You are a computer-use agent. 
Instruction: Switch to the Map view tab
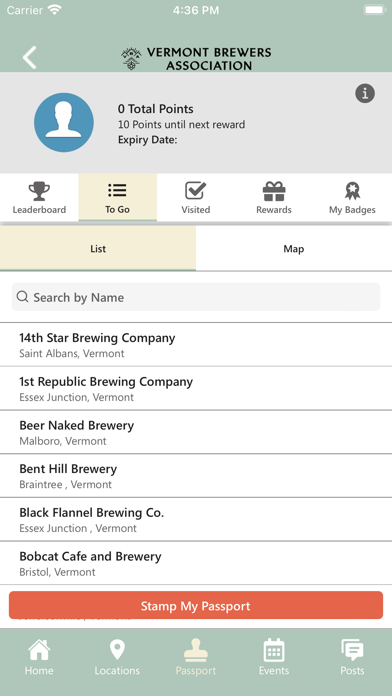pos(294,249)
